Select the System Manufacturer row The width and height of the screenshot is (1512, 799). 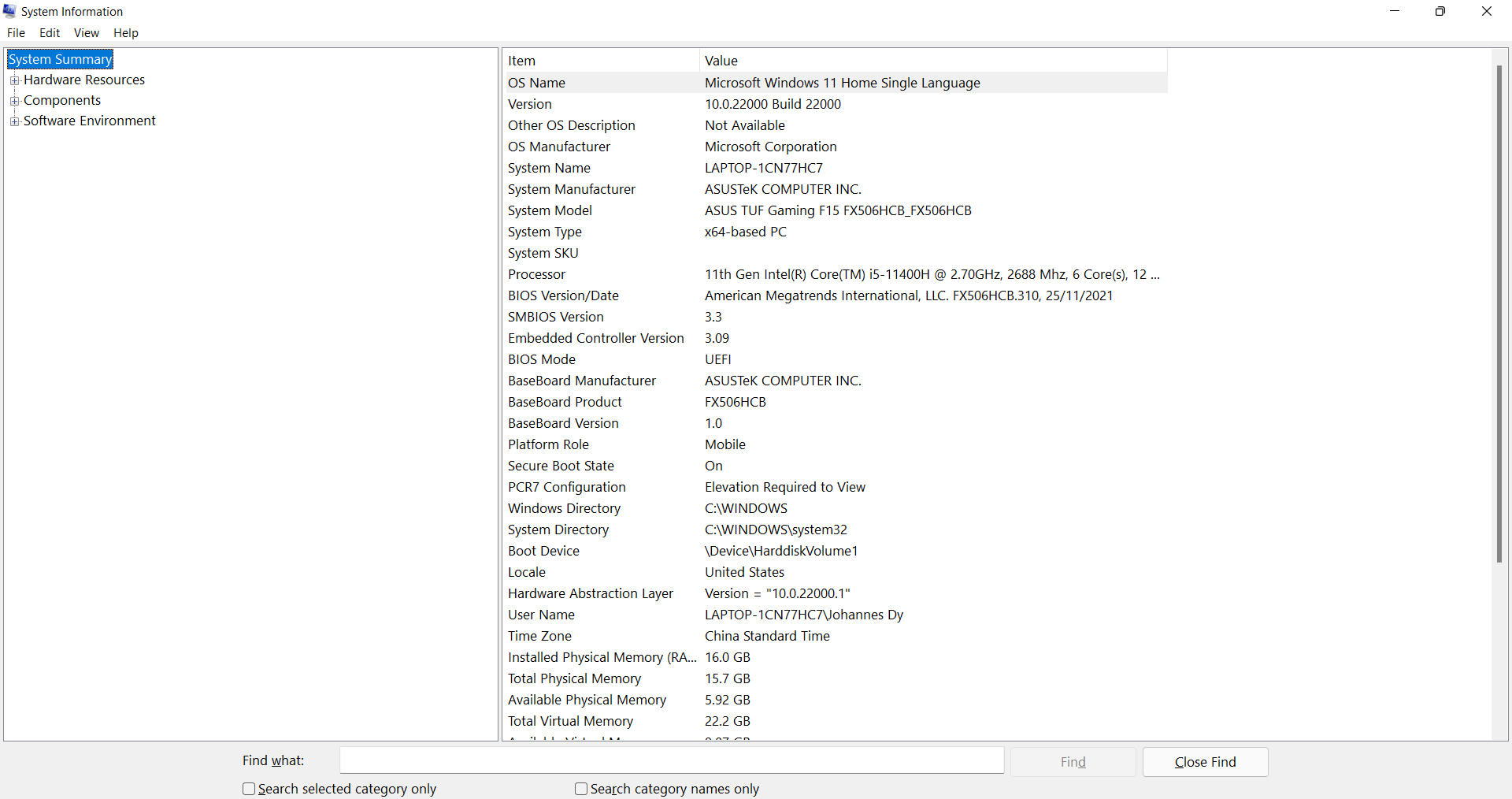(x=835, y=189)
